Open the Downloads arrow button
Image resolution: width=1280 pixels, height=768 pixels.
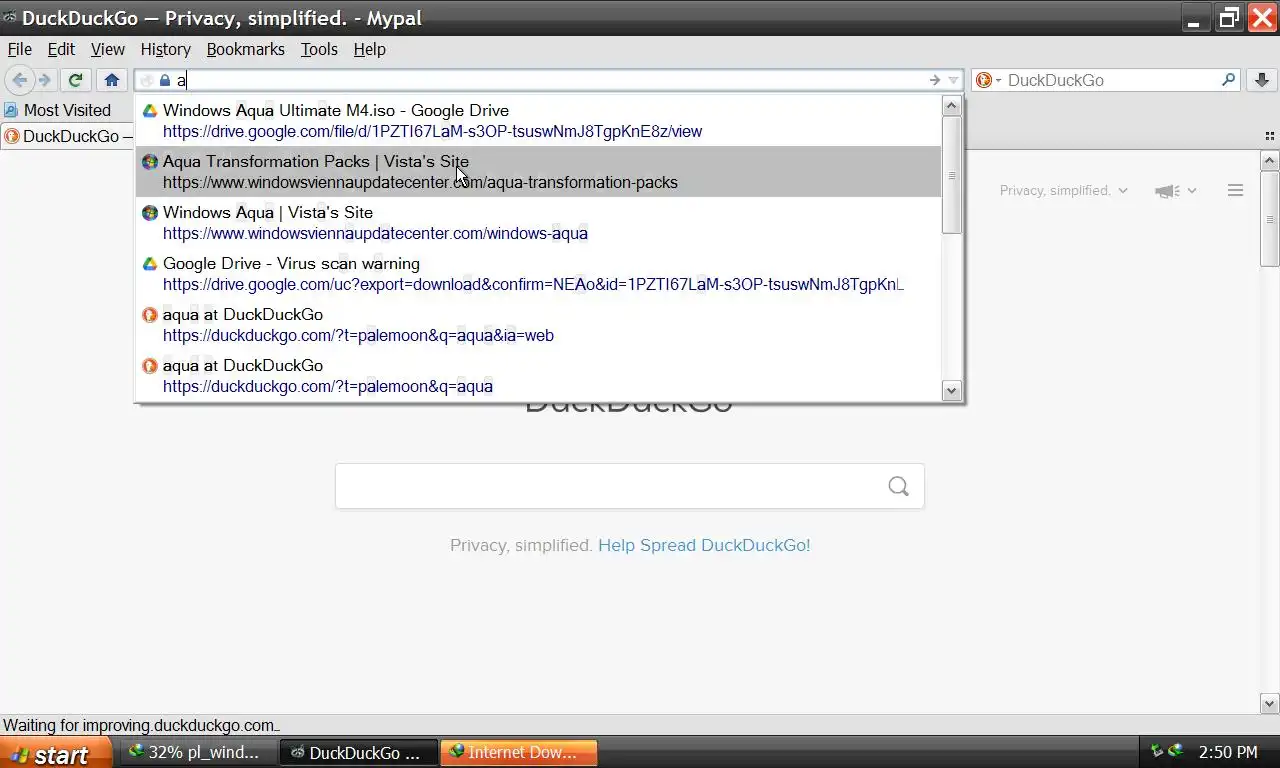tap(1262, 80)
